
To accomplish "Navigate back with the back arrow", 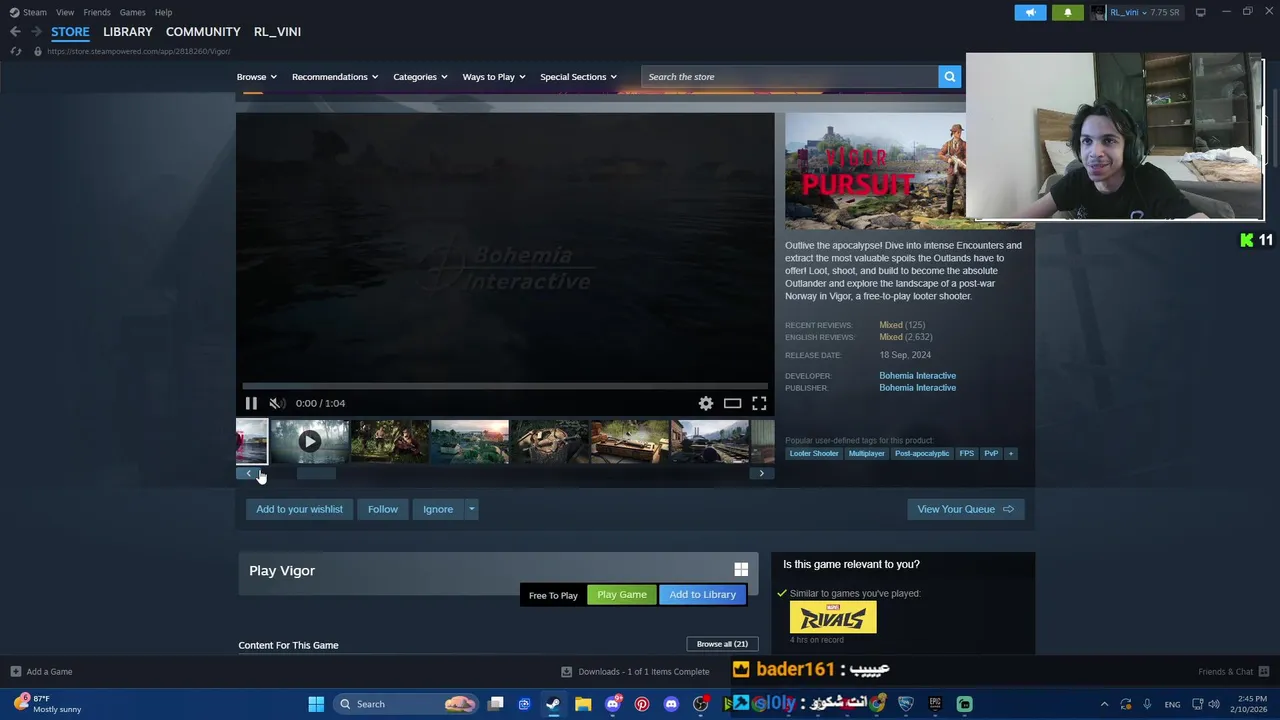I will pos(15,32).
